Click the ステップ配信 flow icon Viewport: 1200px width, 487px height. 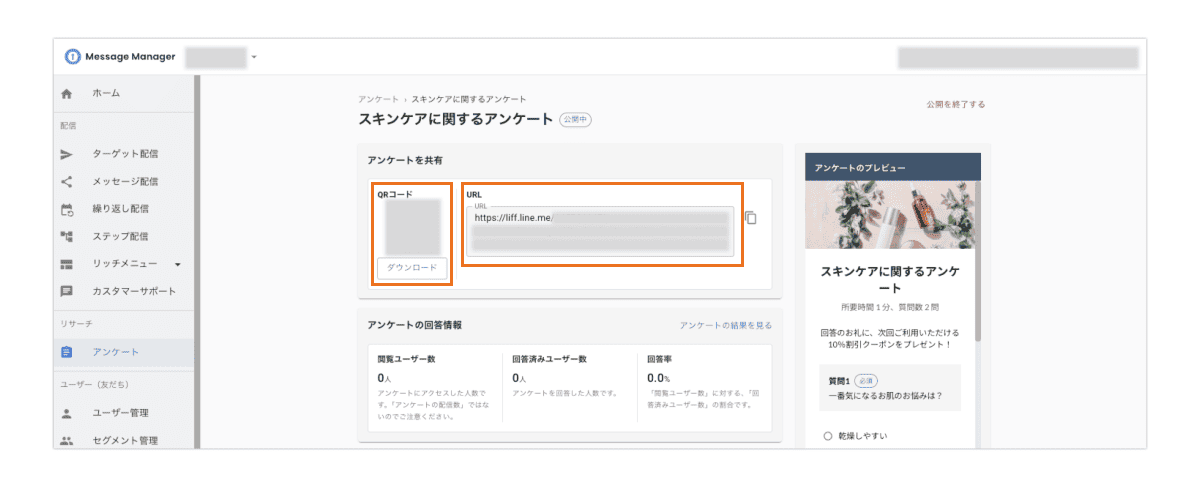tap(67, 236)
